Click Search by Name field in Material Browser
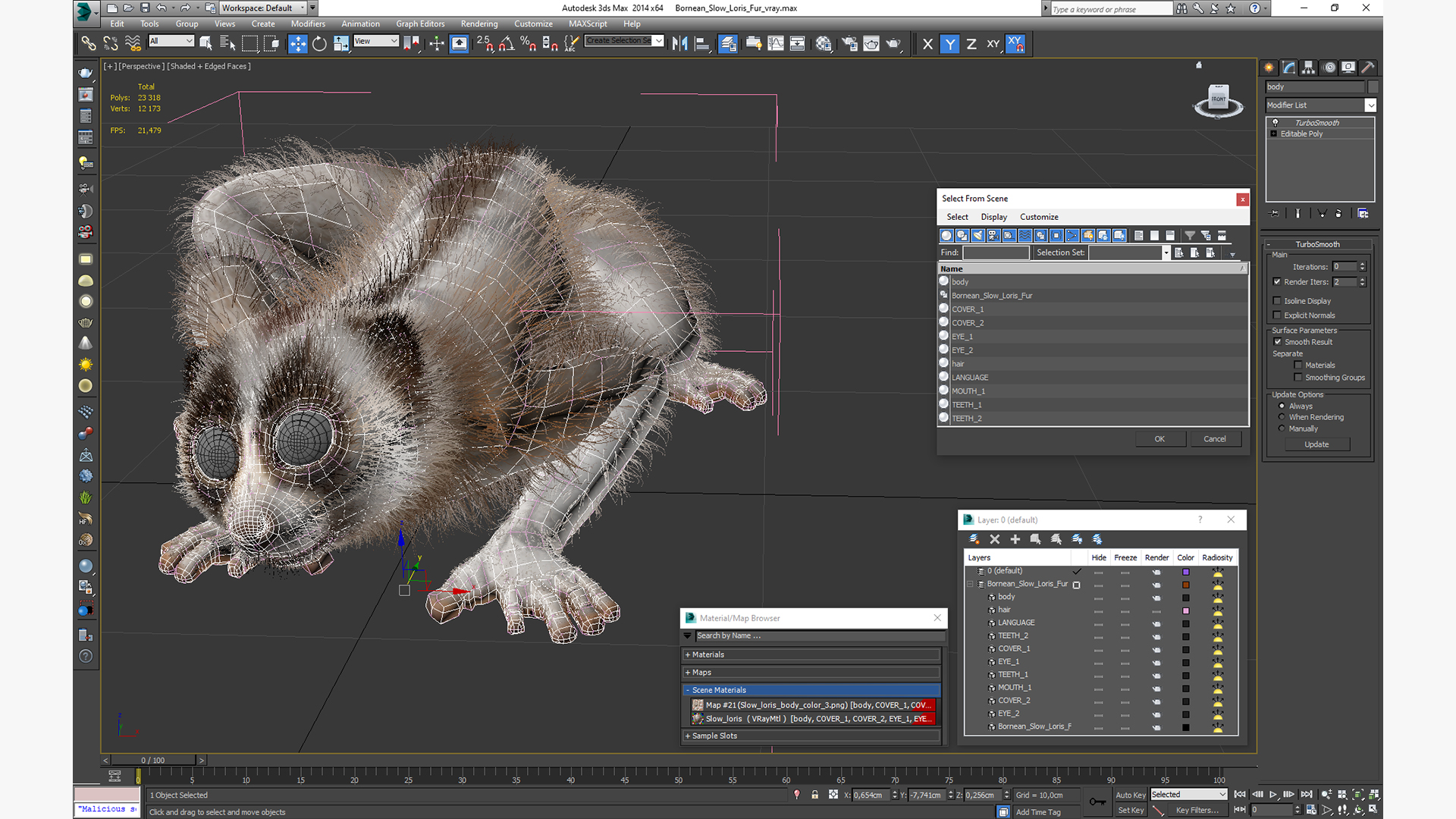Viewport: 1456px width, 819px height. tap(820, 635)
